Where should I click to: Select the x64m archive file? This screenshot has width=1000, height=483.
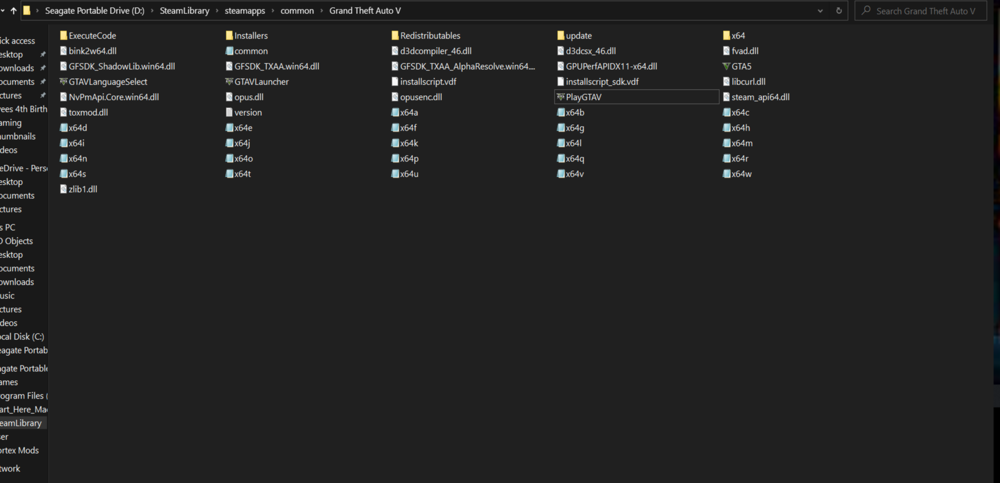point(738,143)
